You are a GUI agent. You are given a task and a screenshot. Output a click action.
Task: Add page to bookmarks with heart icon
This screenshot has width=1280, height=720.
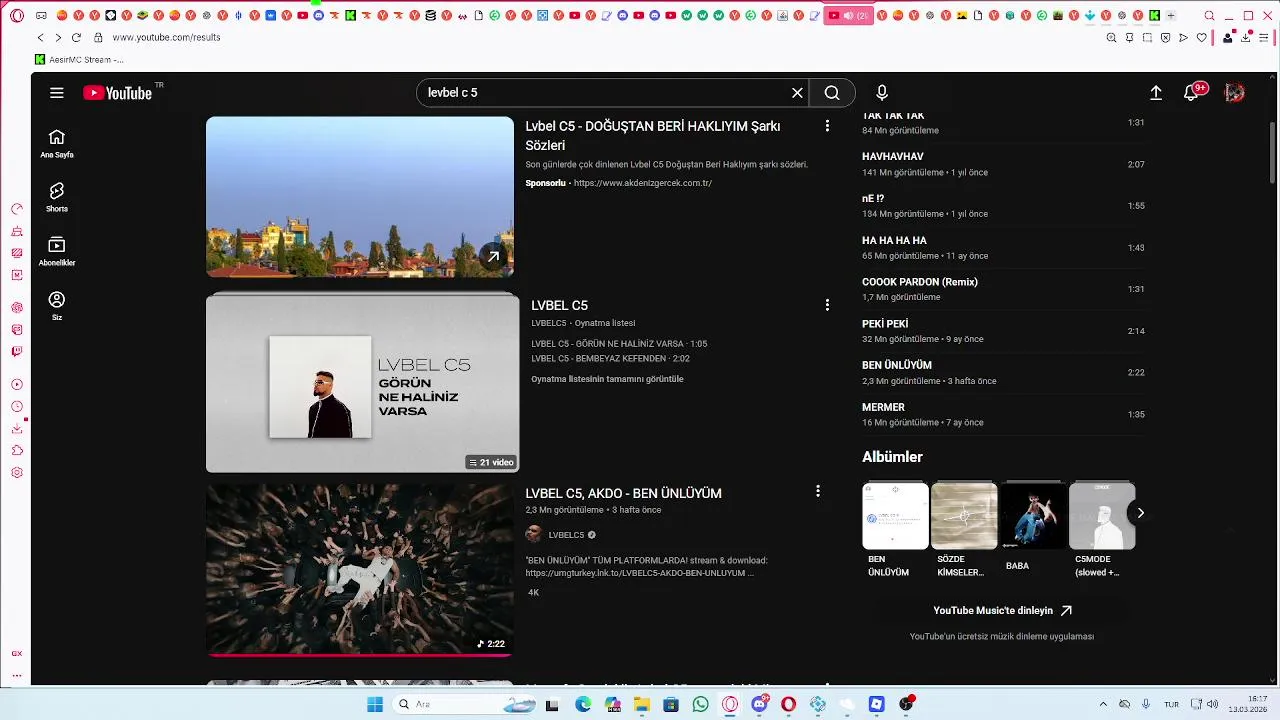[1202, 37]
